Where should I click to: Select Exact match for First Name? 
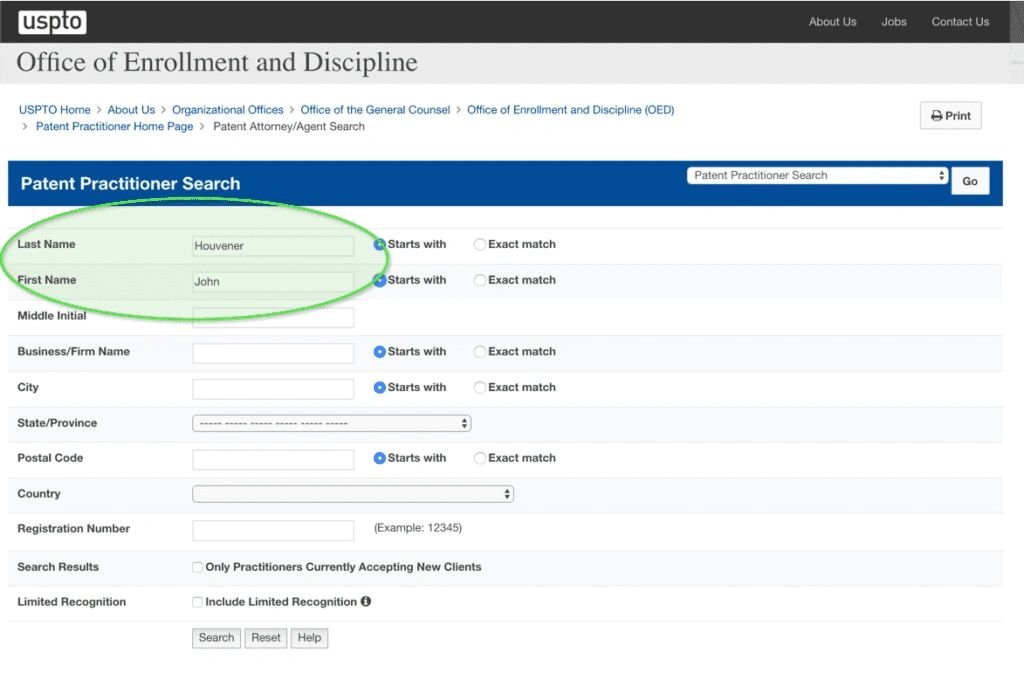(x=480, y=280)
